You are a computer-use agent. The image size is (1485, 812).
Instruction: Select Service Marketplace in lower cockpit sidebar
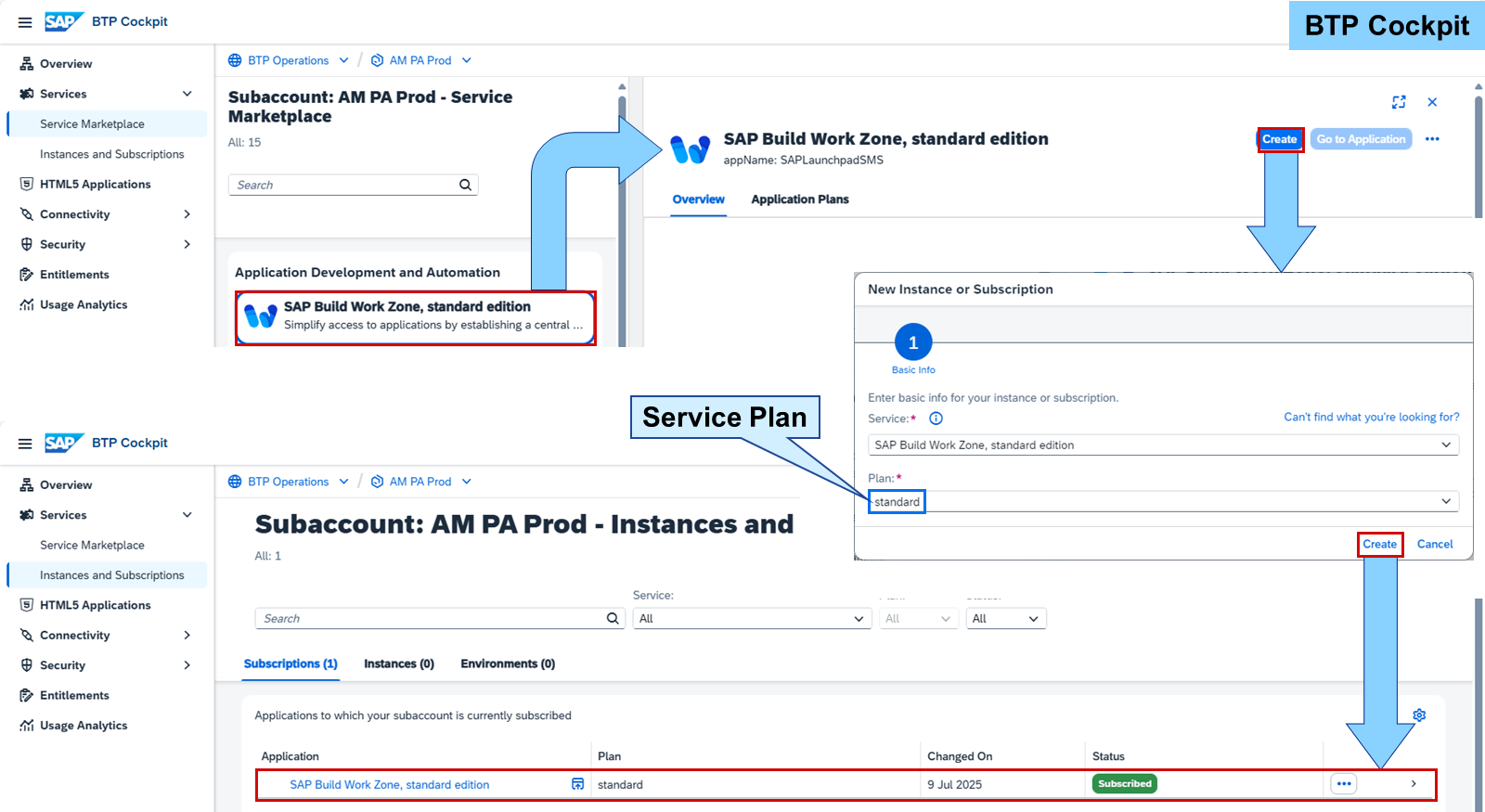tap(92, 546)
